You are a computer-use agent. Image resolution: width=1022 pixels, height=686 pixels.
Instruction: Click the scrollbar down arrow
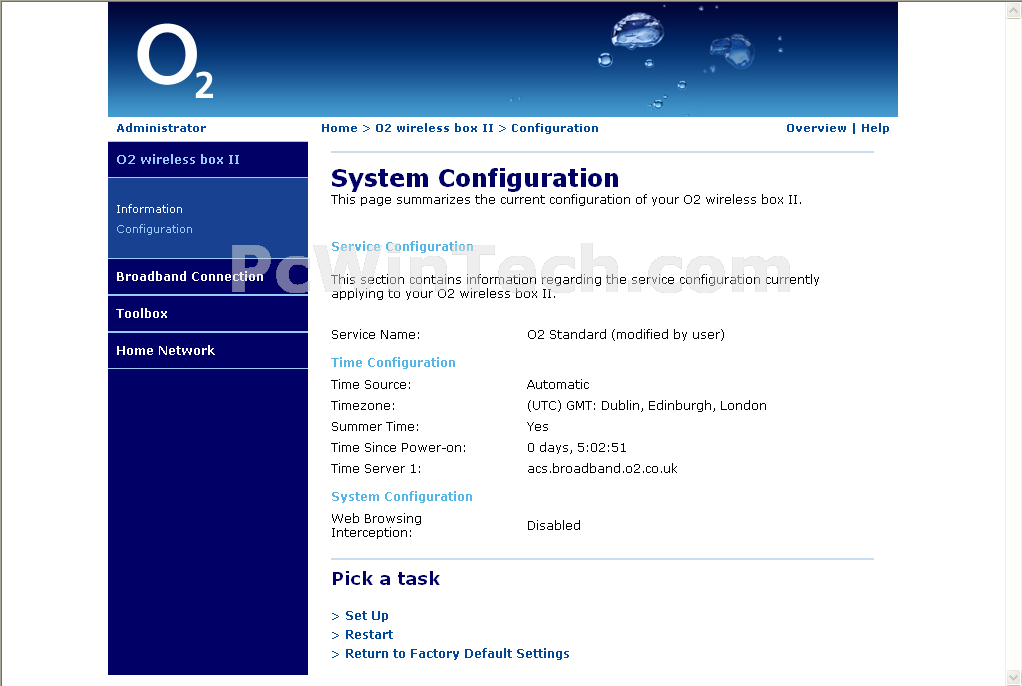(x=1014, y=677)
